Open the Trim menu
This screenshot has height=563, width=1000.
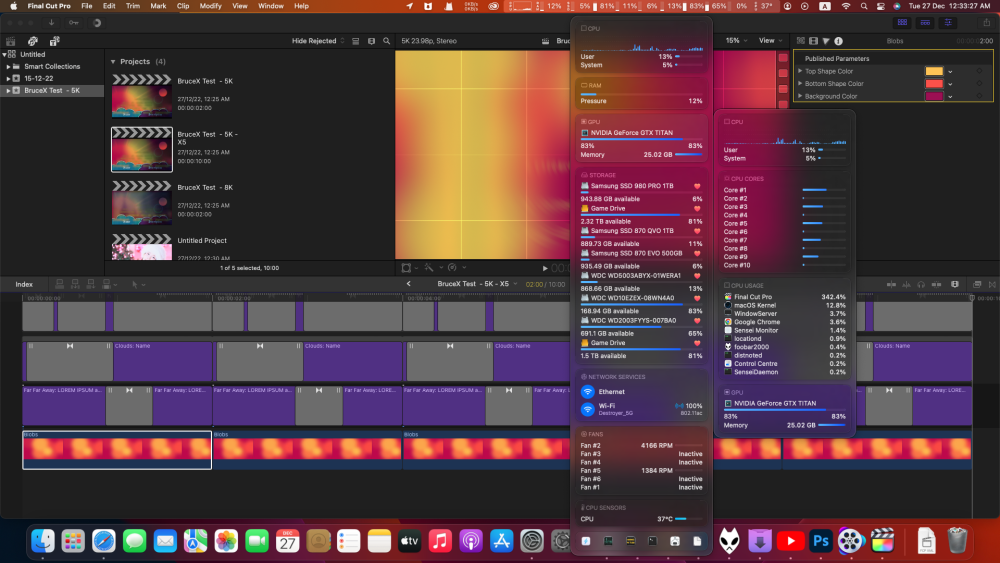click(133, 6)
